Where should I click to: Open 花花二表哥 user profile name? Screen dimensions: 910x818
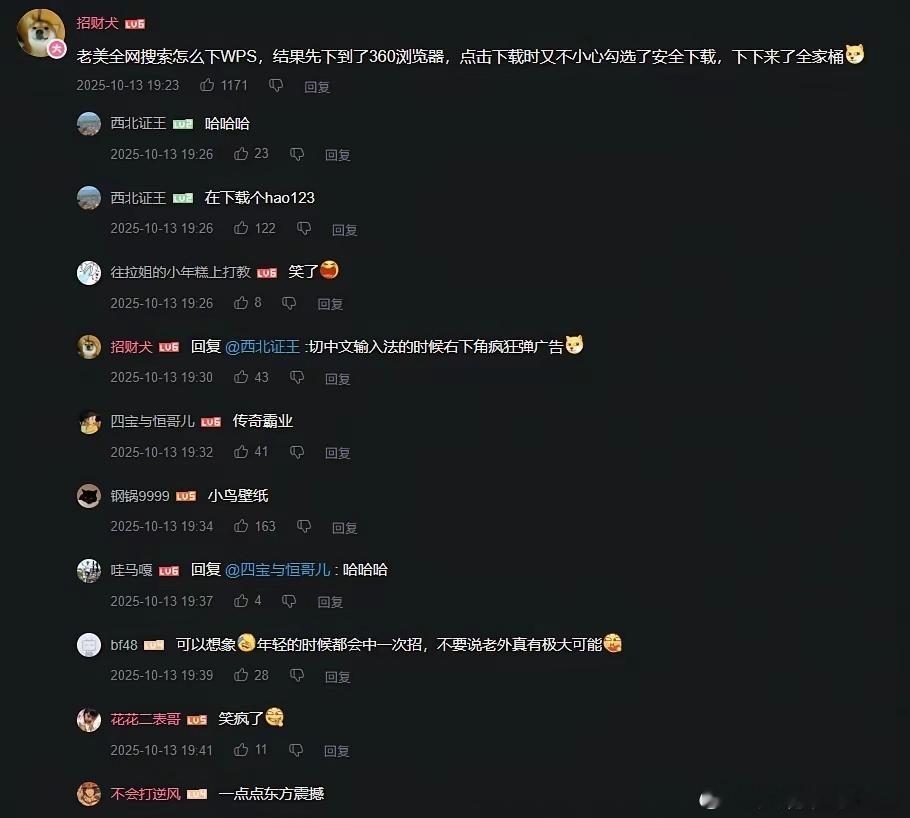(145, 719)
